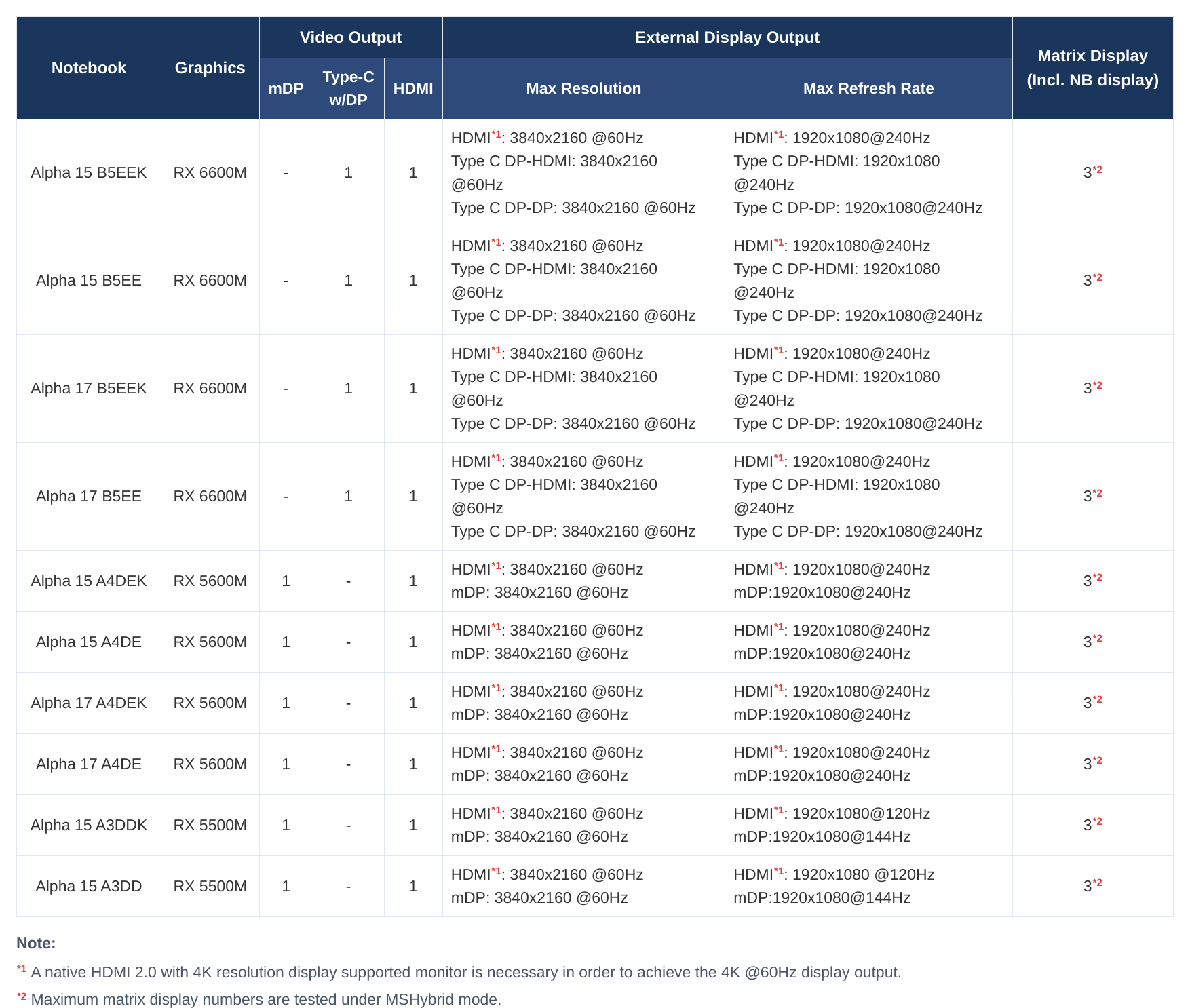Select the Type-C w/DP value for Alpha 17 B5EE
The width and height of the screenshot is (1190, 1008).
coord(349,497)
